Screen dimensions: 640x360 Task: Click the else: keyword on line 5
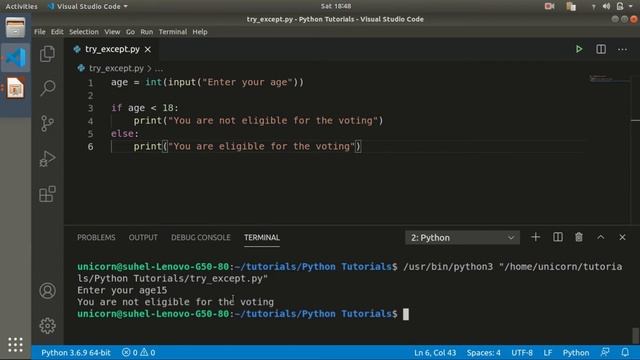click(x=125, y=133)
